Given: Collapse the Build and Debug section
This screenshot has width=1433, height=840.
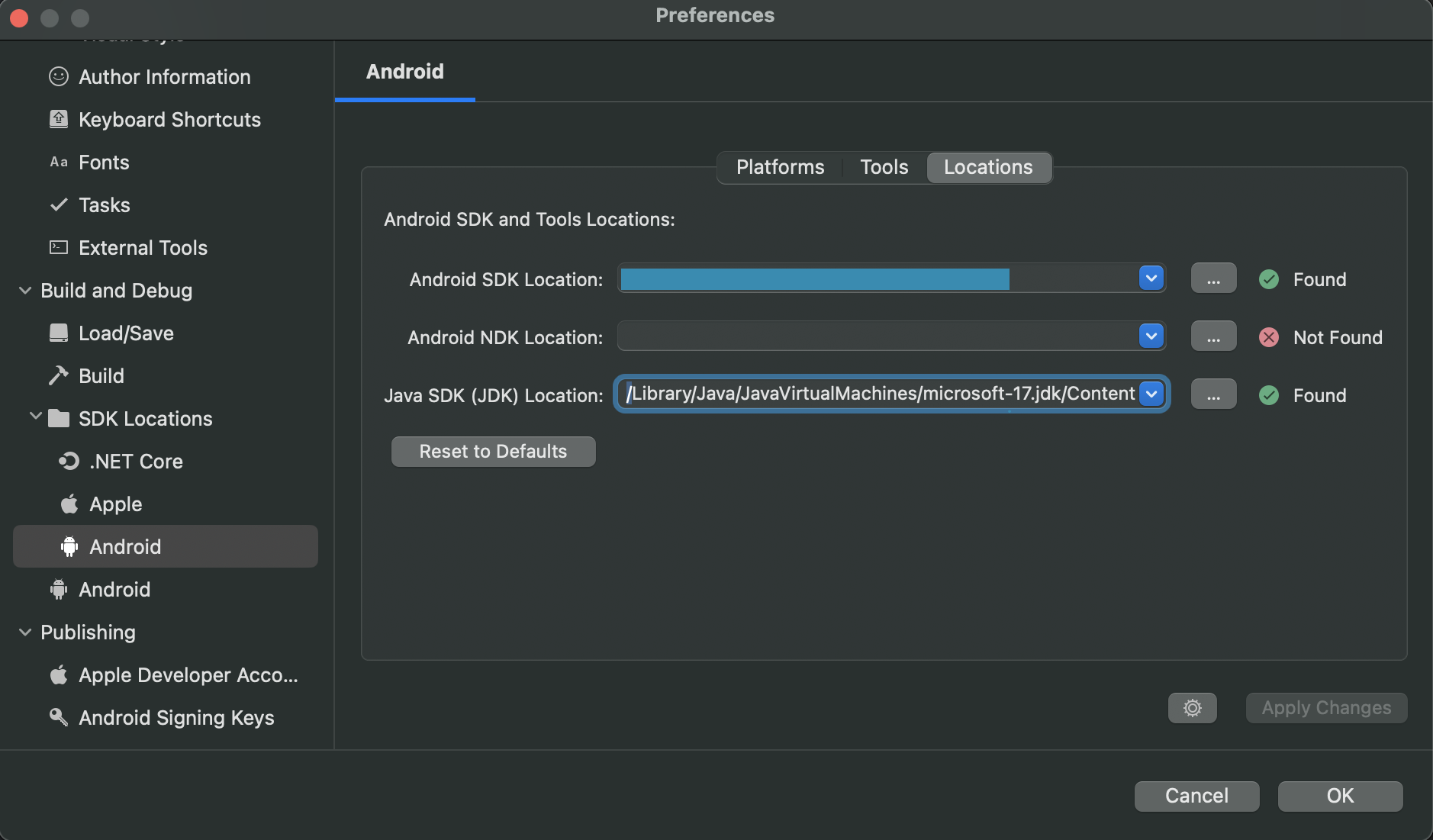Looking at the screenshot, I should (x=25, y=291).
